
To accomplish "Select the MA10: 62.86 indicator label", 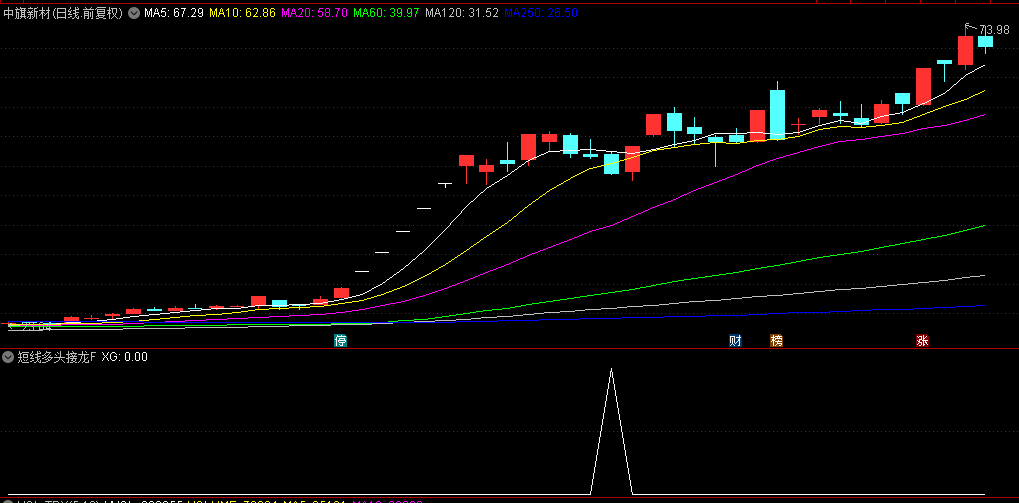I will point(242,13).
